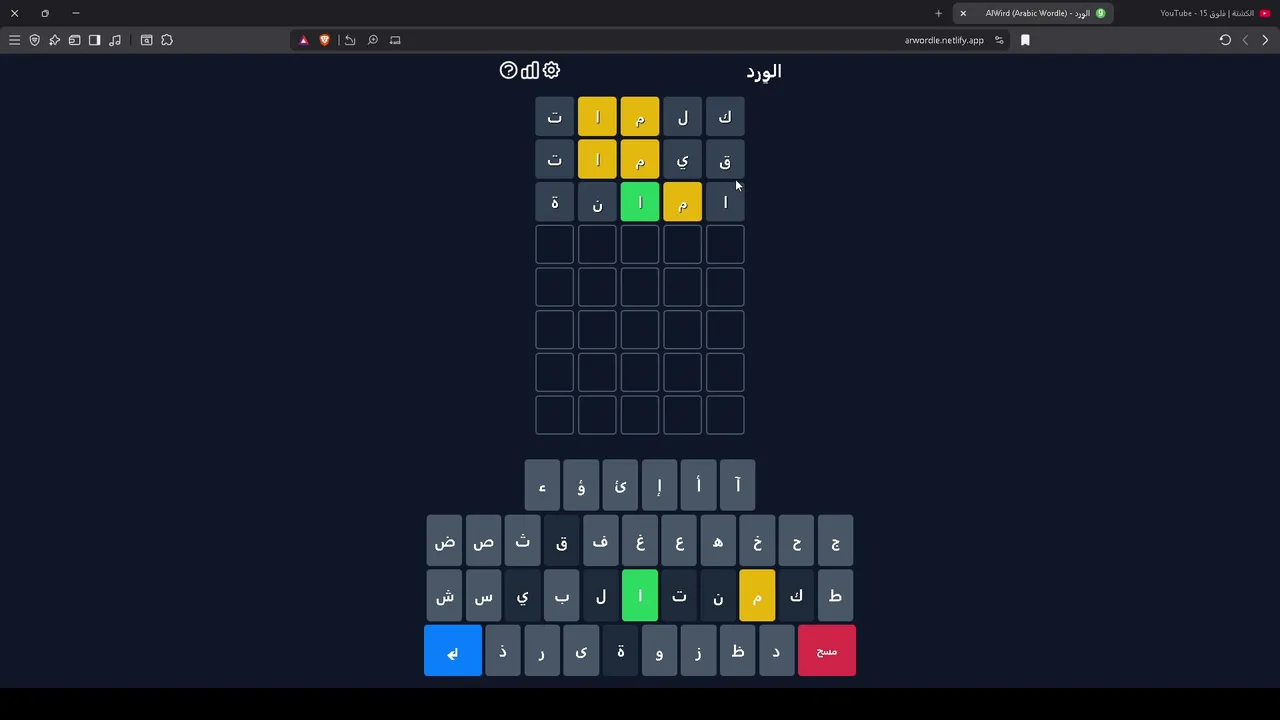Tap the ز key
Screen dimensions: 1280x720
(x=698, y=651)
